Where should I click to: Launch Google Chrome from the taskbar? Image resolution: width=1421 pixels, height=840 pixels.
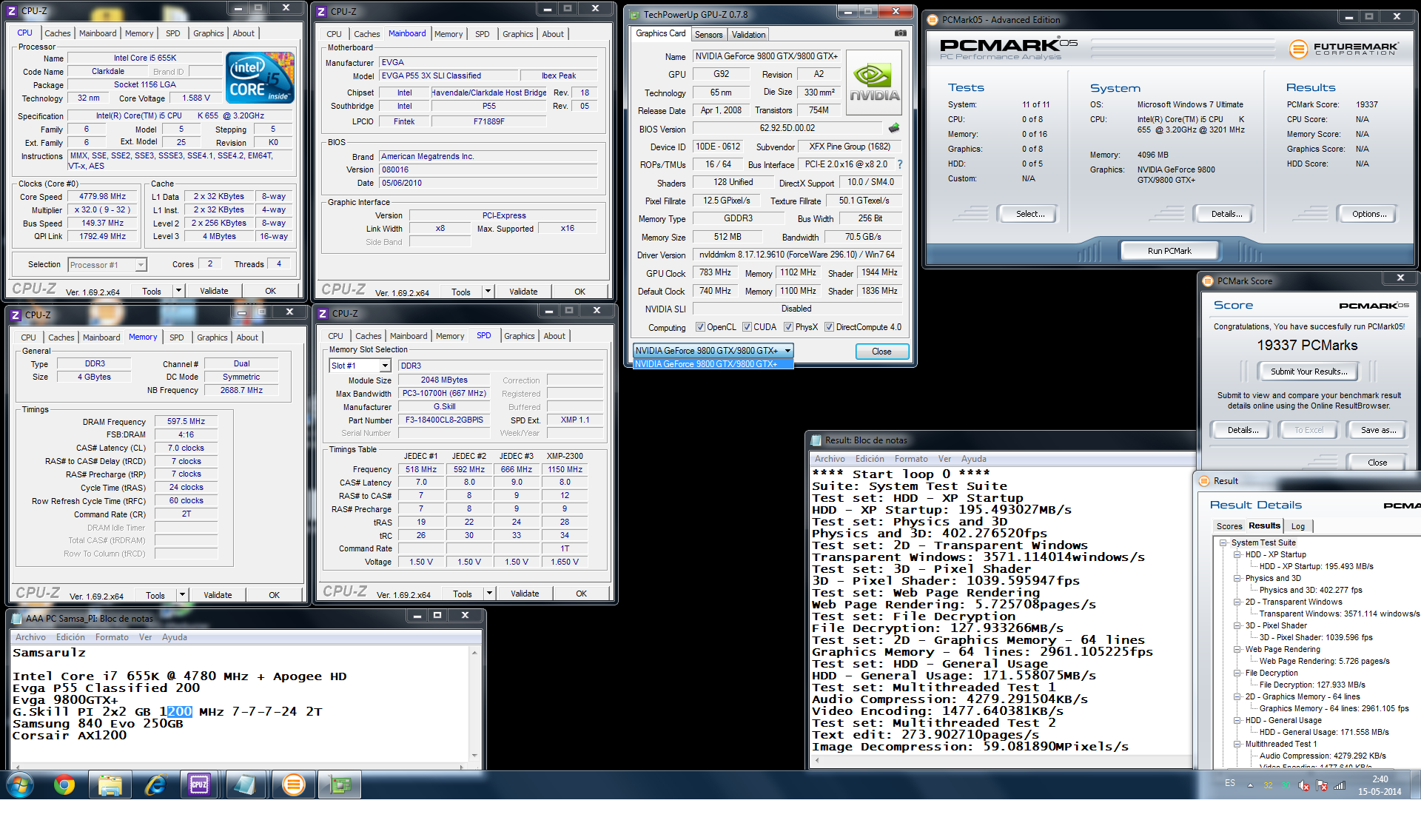[64, 784]
